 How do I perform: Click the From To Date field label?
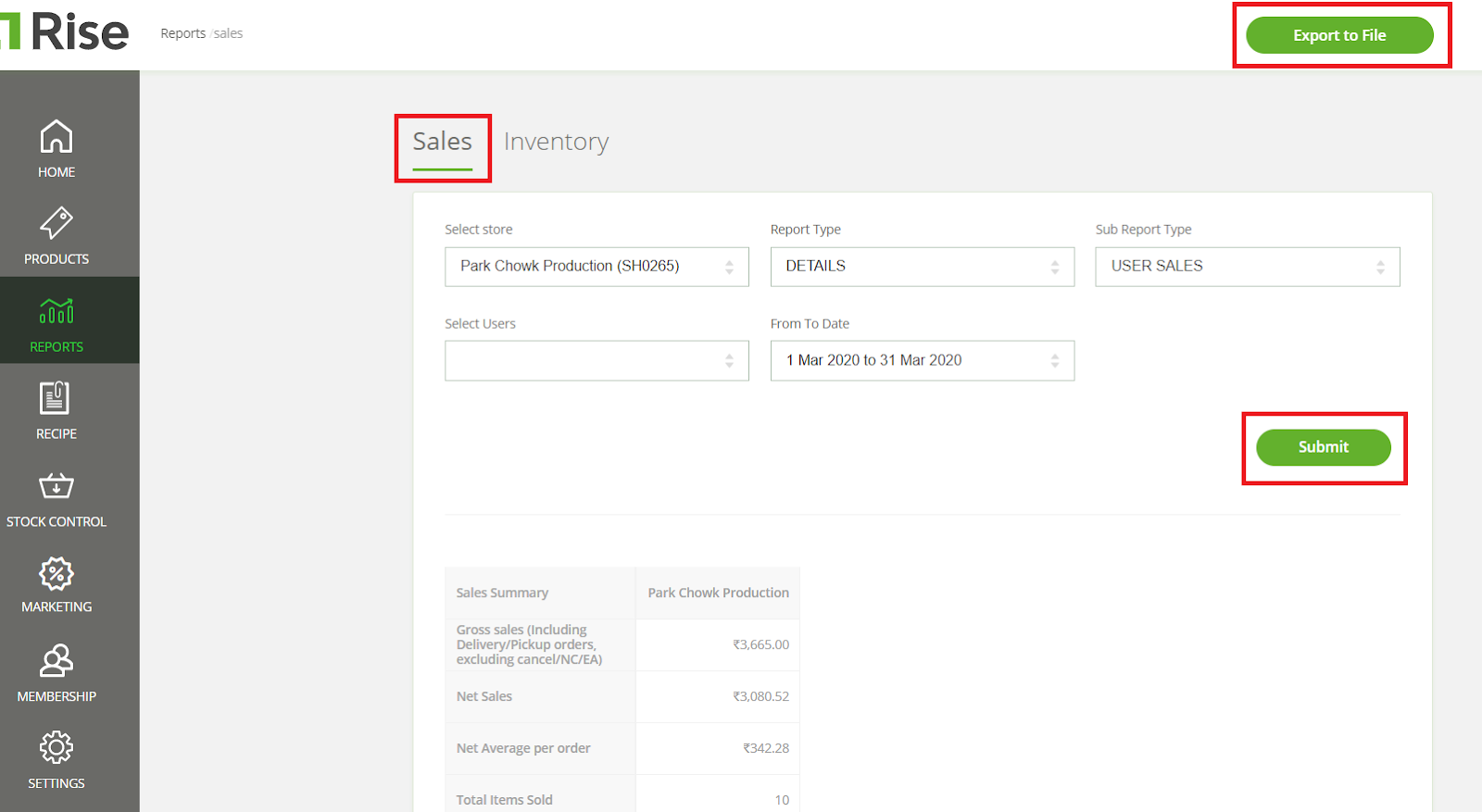click(810, 324)
